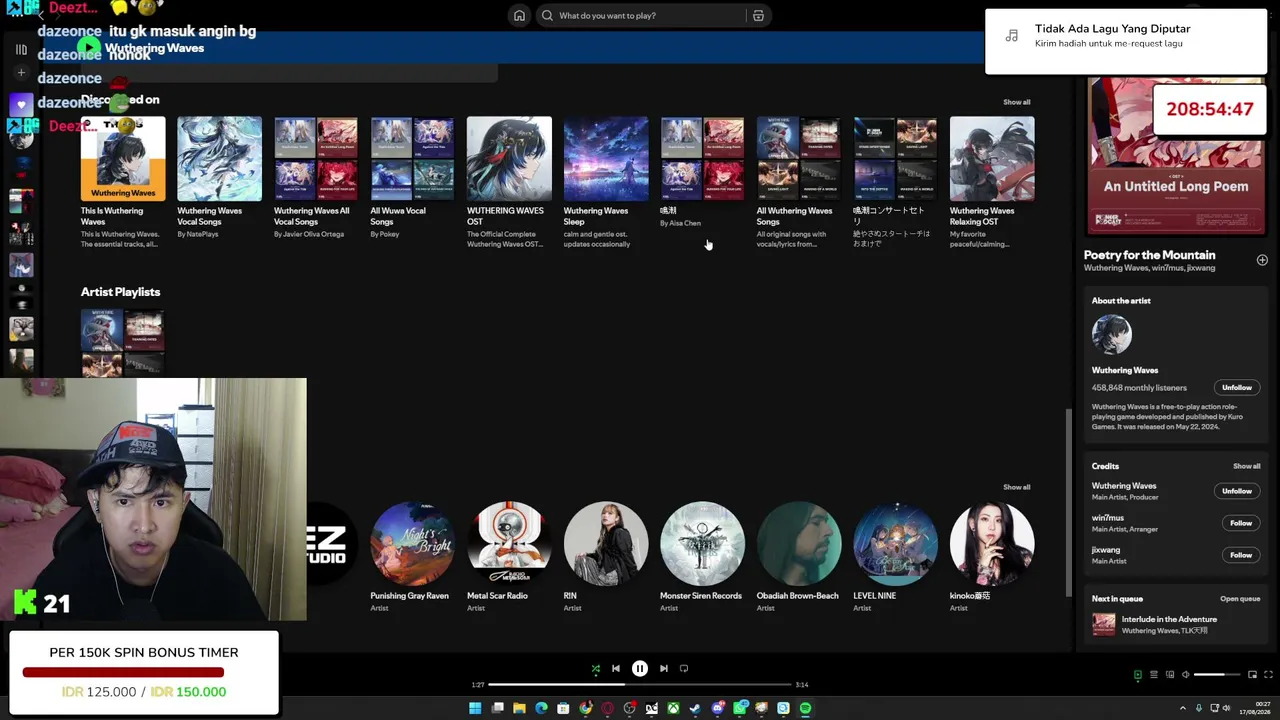This screenshot has height=720, width=1280.
Task: Open queue from Next in queue
Action: pyautogui.click(x=1240, y=599)
